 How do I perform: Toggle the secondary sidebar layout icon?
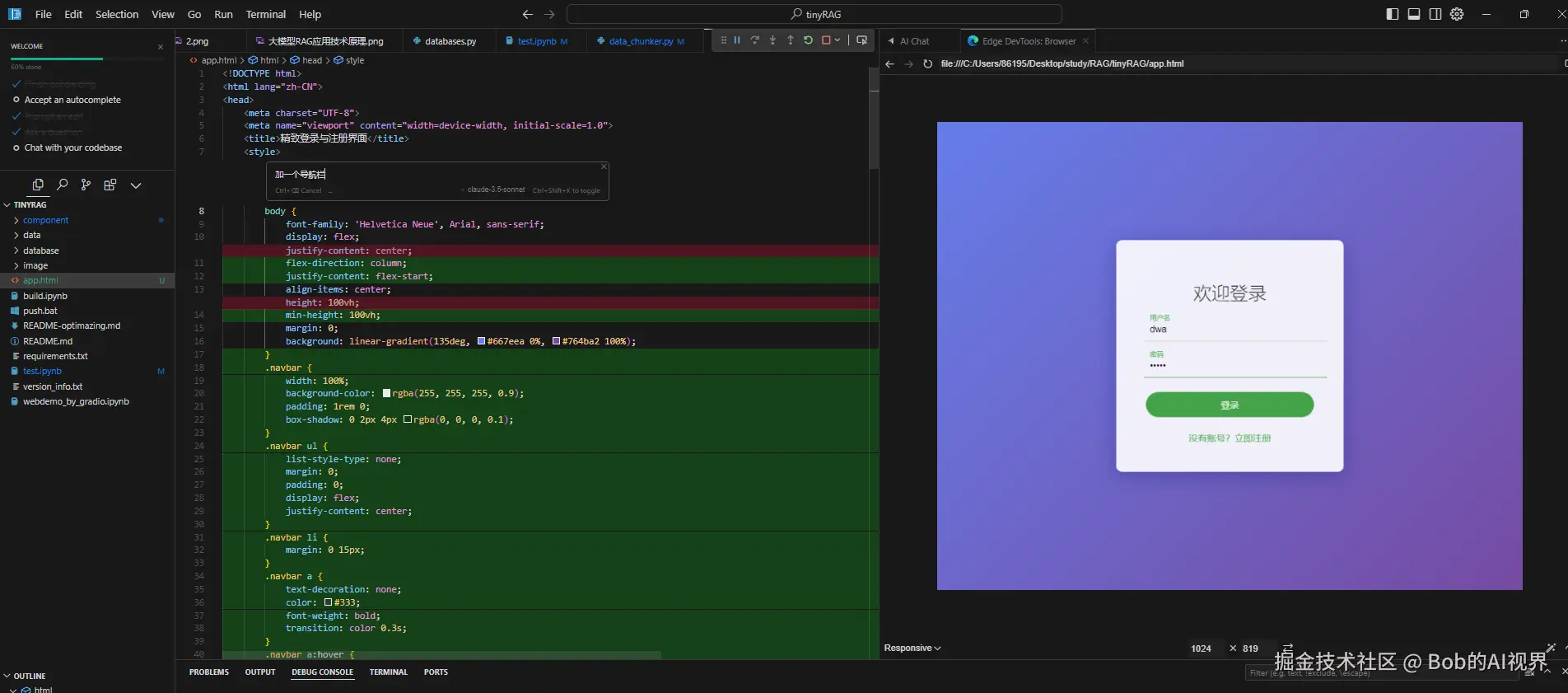click(1435, 14)
